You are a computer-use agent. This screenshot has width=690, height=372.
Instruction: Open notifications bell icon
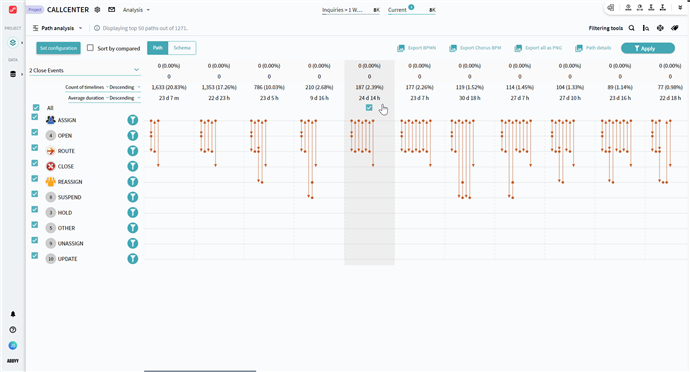coord(13,314)
